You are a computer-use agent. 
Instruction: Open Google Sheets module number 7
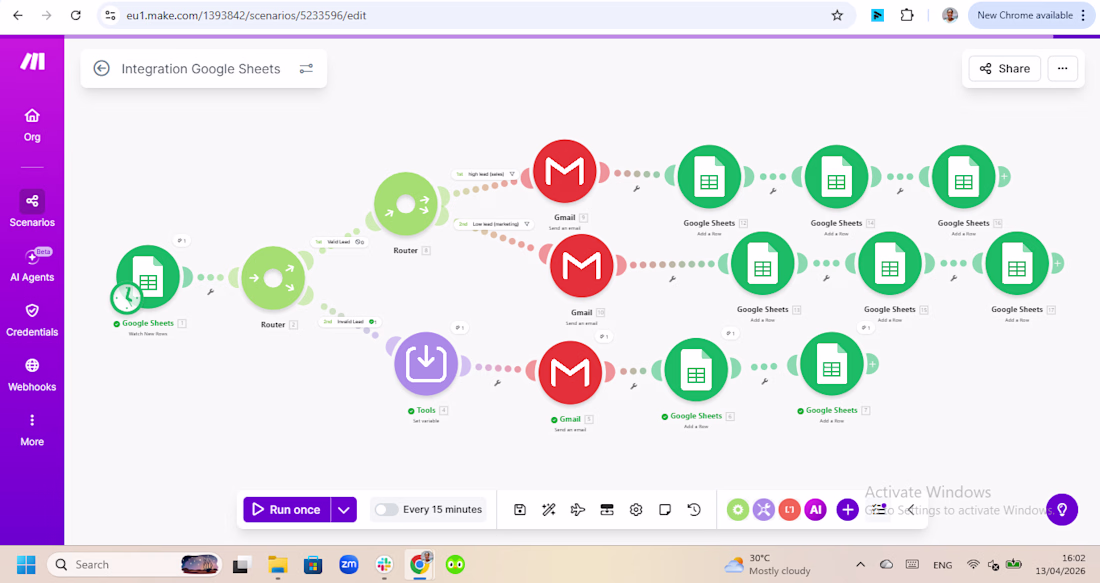[831, 364]
